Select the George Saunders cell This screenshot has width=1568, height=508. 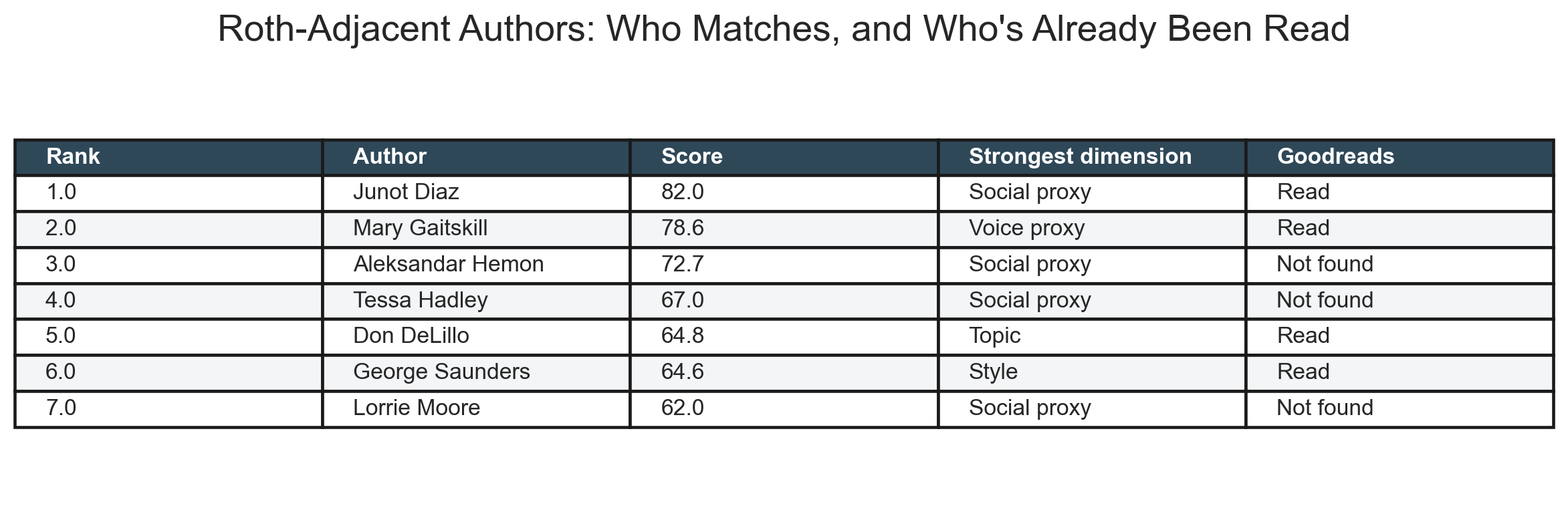(x=441, y=372)
